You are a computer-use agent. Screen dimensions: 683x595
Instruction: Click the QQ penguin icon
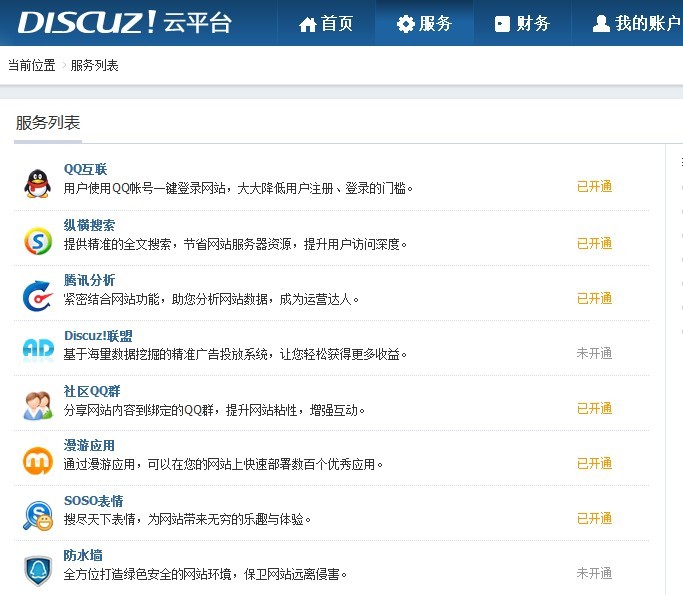[x=37, y=184]
